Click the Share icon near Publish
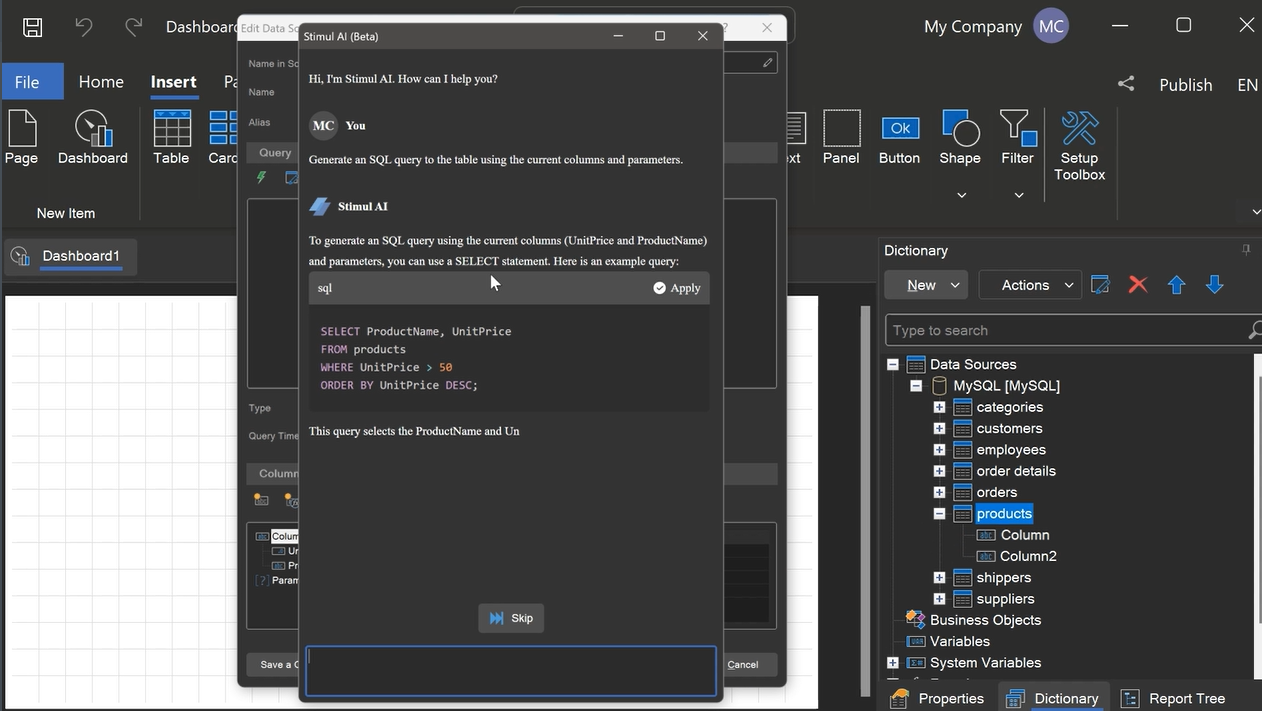 point(1126,84)
